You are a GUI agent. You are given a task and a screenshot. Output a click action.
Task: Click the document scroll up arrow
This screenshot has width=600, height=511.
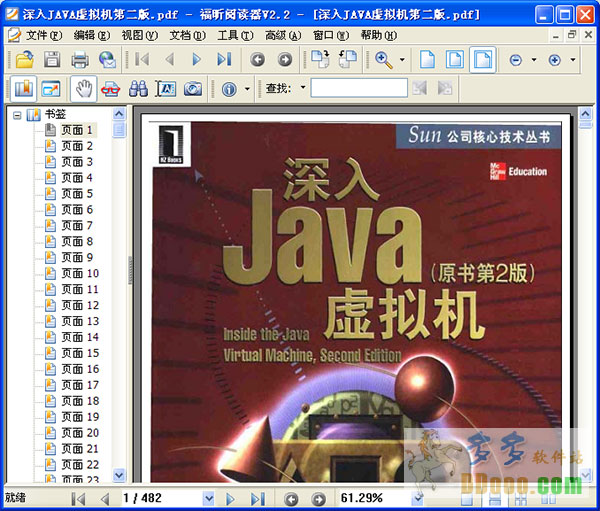pyautogui.click(x=585, y=114)
